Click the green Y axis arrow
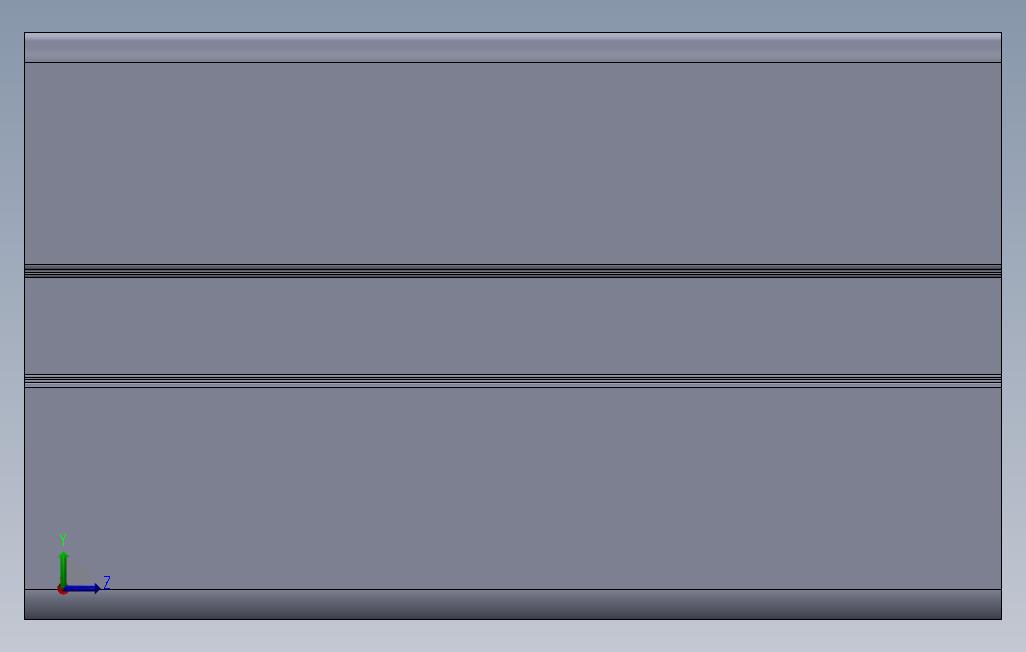1026x652 pixels. (63, 568)
